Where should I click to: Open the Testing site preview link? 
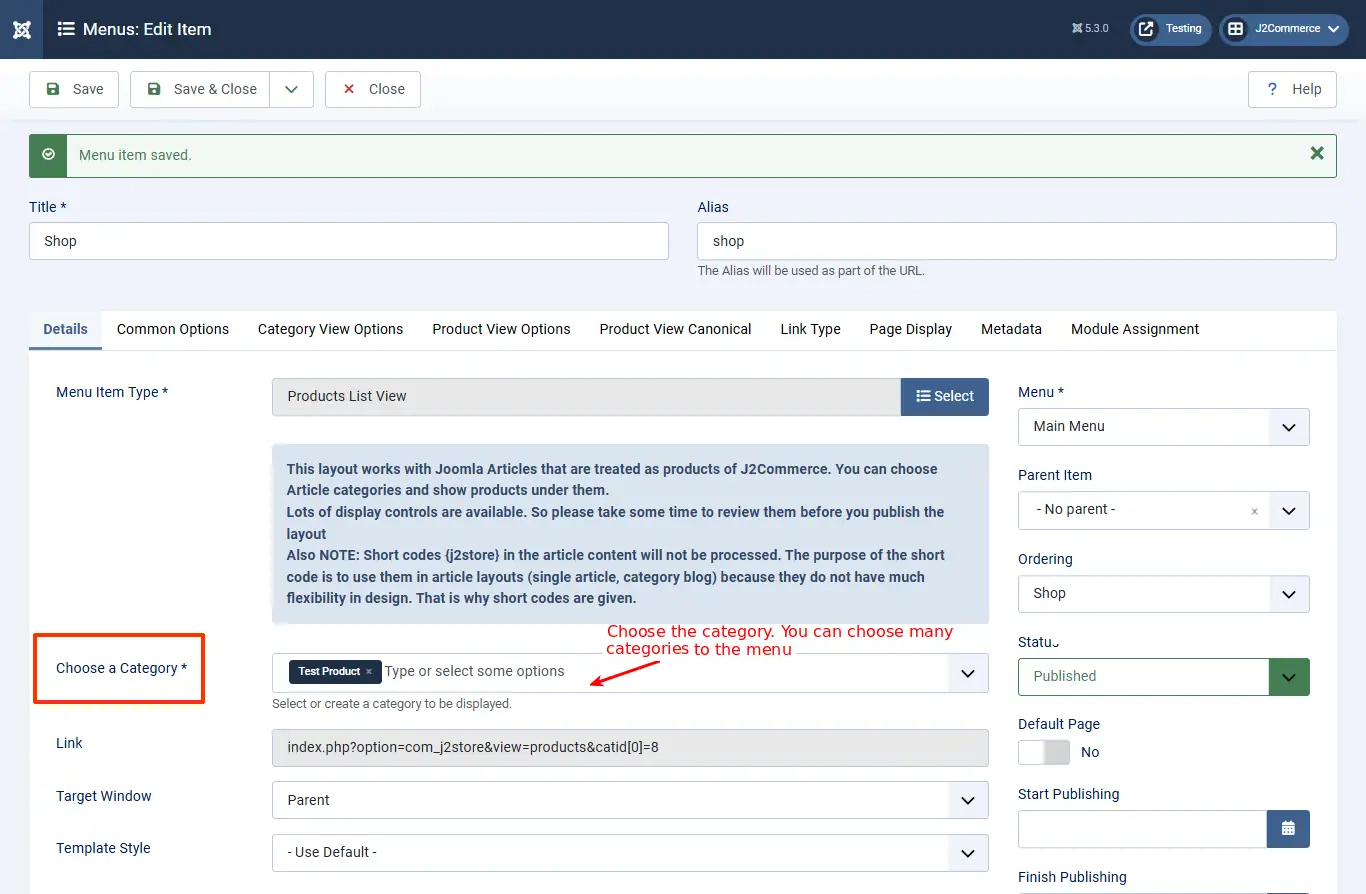coord(1171,29)
